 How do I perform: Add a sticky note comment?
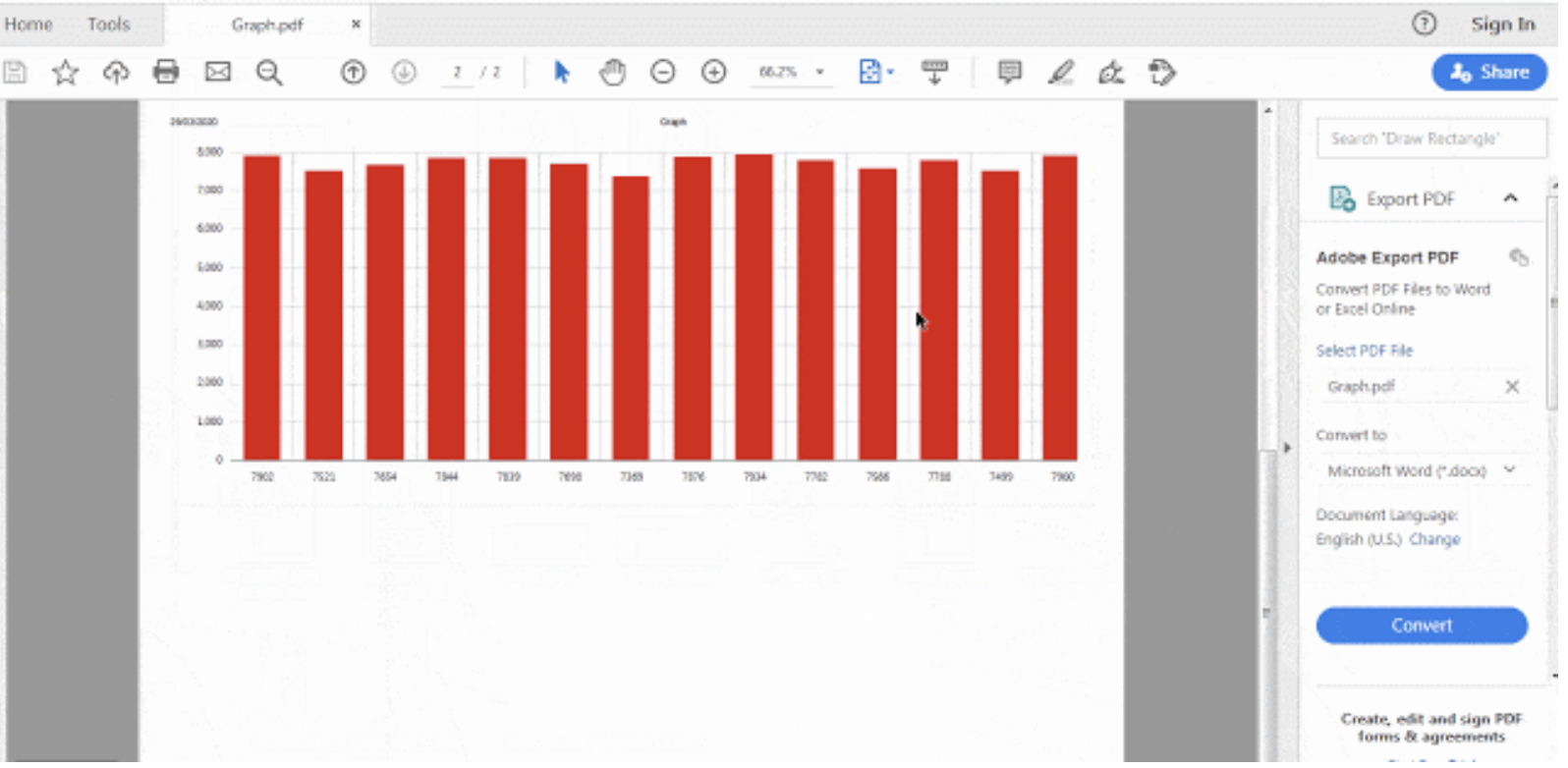[x=1009, y=72]
